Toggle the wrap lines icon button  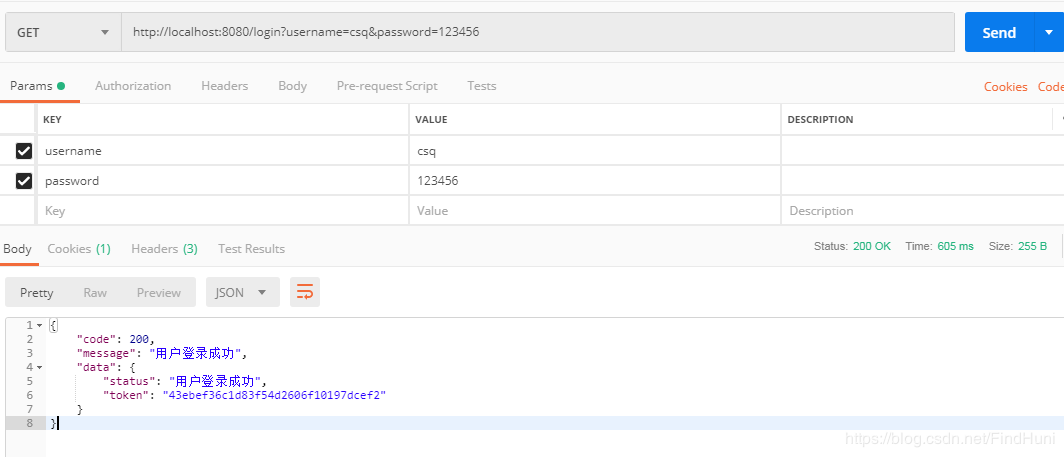(305, 293)
